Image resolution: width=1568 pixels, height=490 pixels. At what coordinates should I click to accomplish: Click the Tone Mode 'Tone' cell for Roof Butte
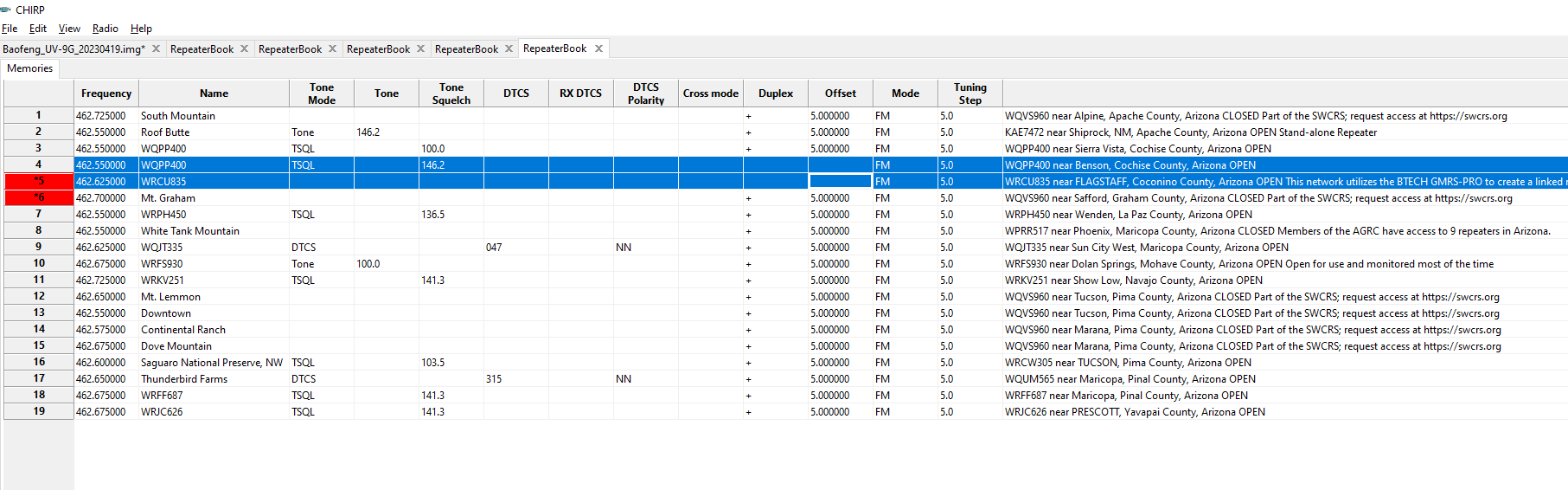[322, 132]
